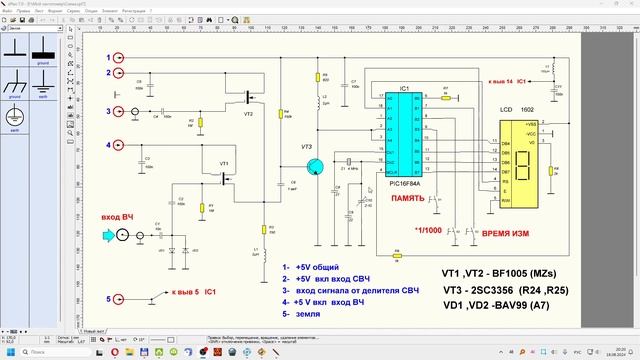The width and height of the screenshot is (640, 360).
Task: Open the Элемент menu
Action: tap(110, 11)
